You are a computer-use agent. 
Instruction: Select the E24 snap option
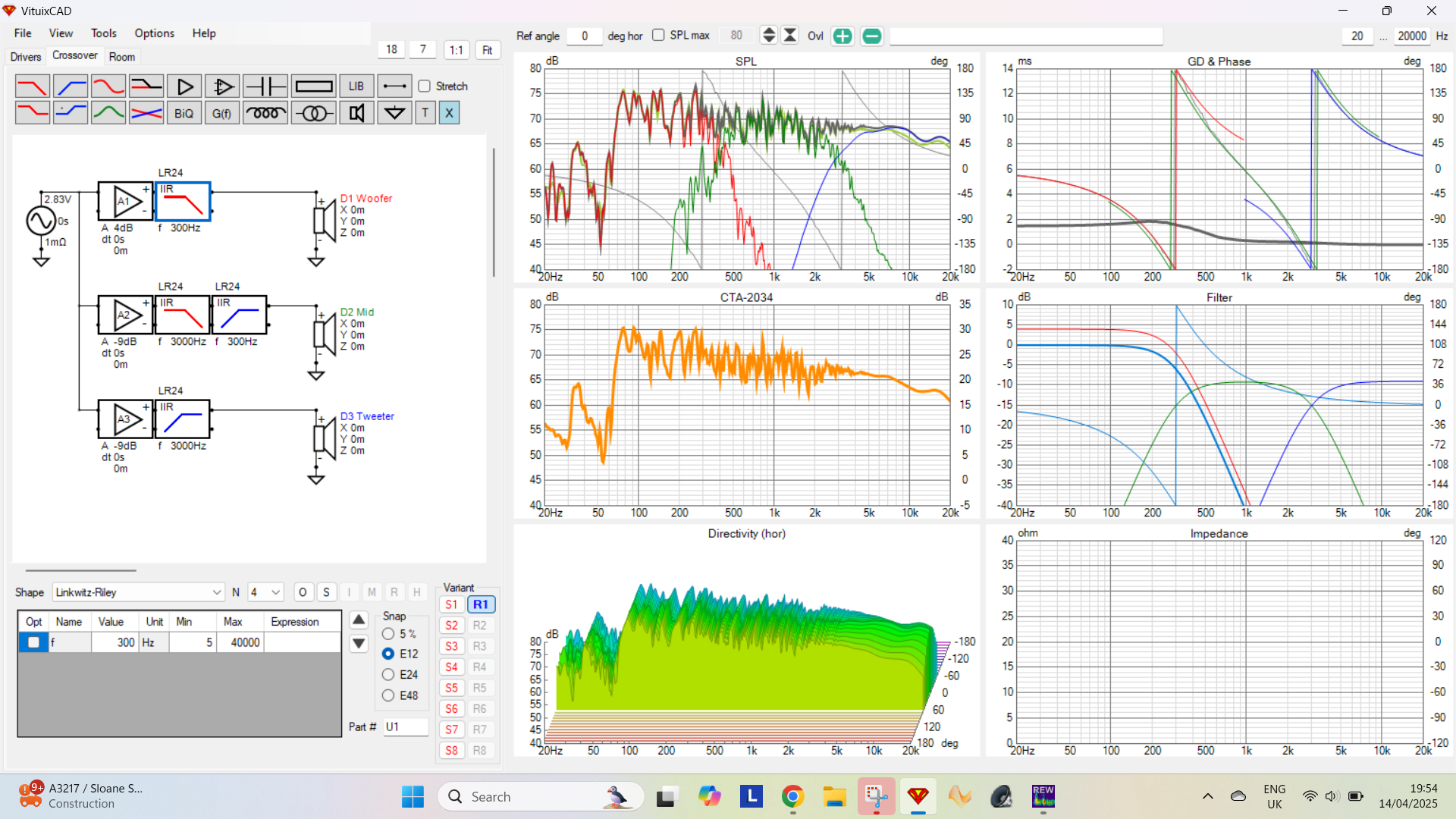388,674
